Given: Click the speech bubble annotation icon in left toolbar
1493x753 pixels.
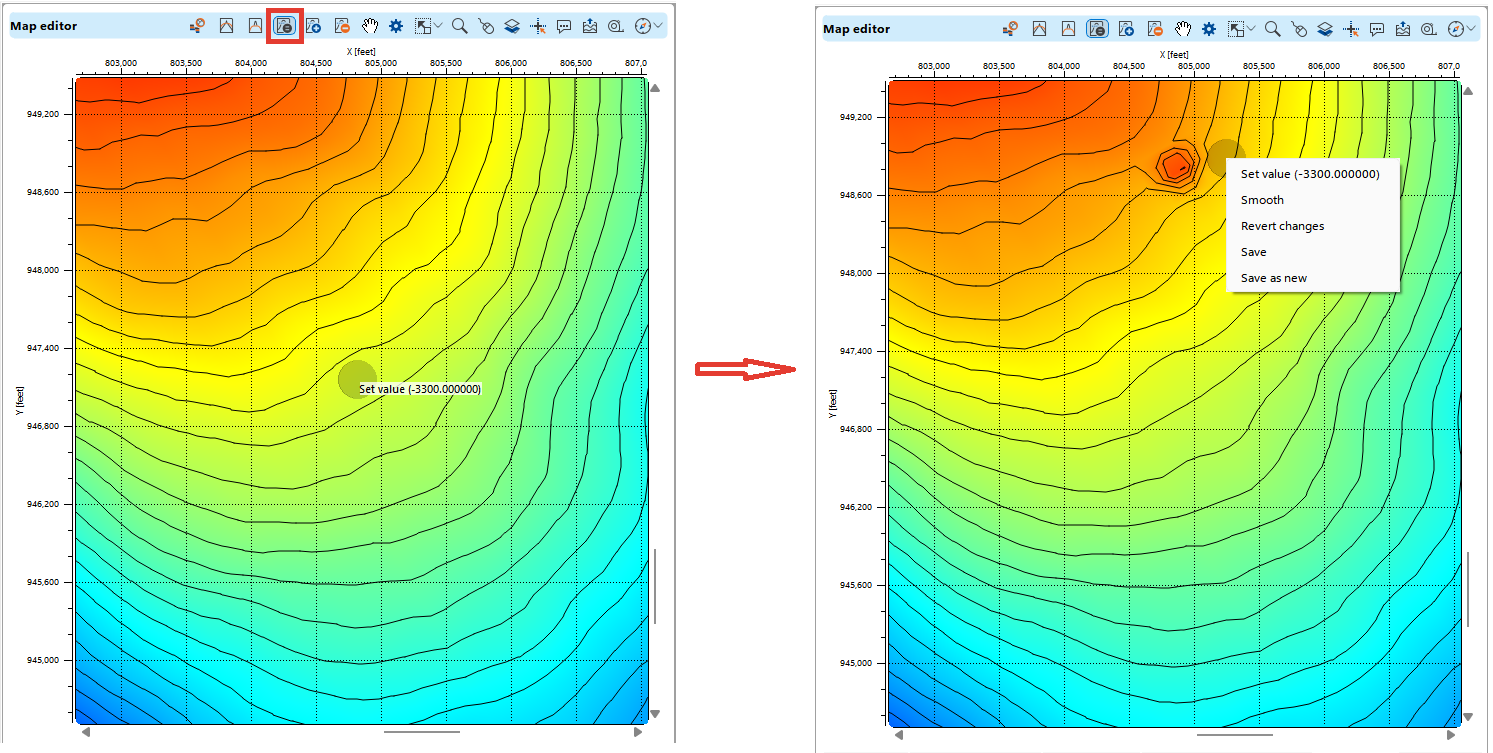Looking at the screenshot, I should tap(564, 26).
